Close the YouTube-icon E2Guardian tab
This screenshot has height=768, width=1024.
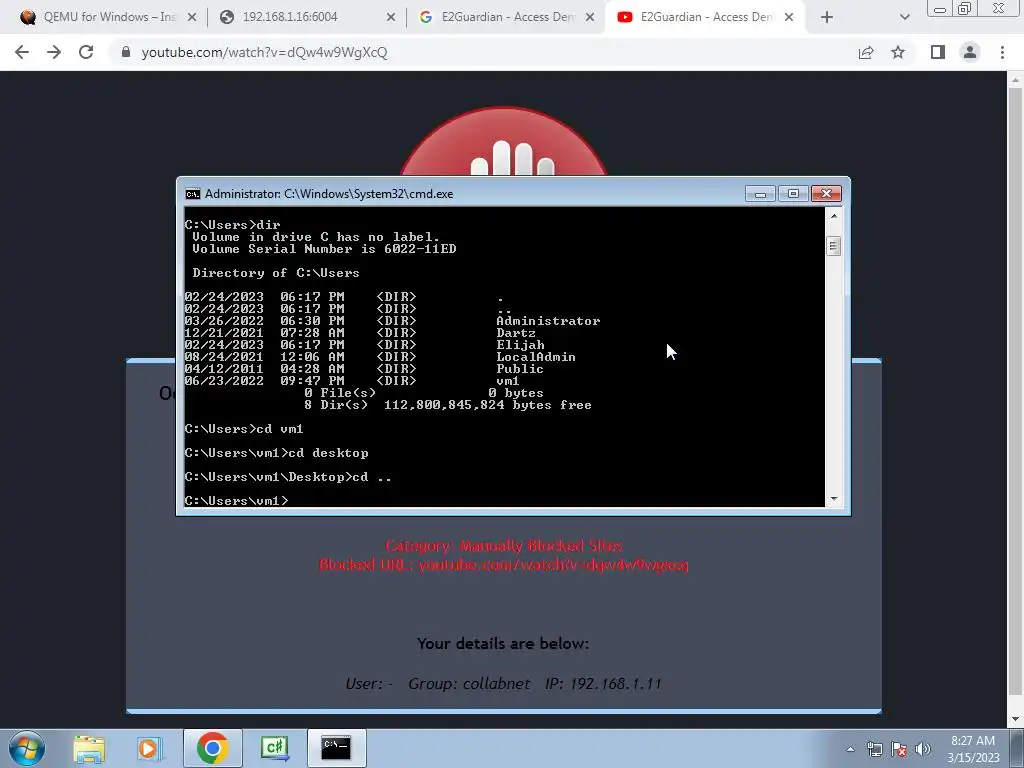pos(789,18)
